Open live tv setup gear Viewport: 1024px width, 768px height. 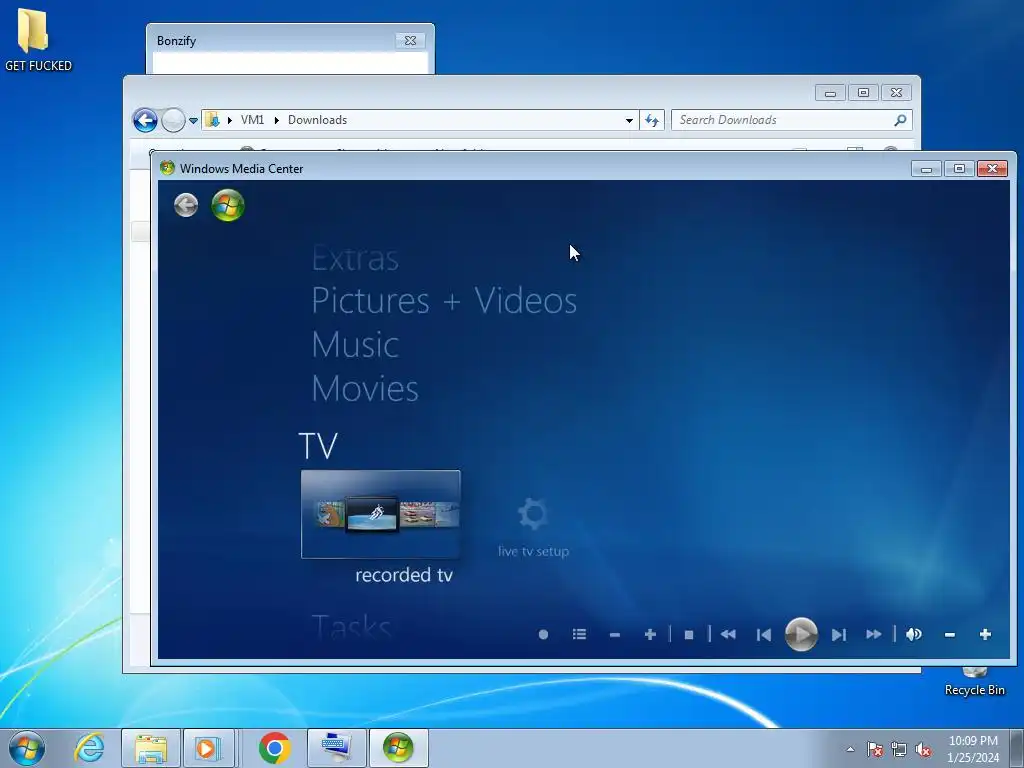click(x=533, y=515)
